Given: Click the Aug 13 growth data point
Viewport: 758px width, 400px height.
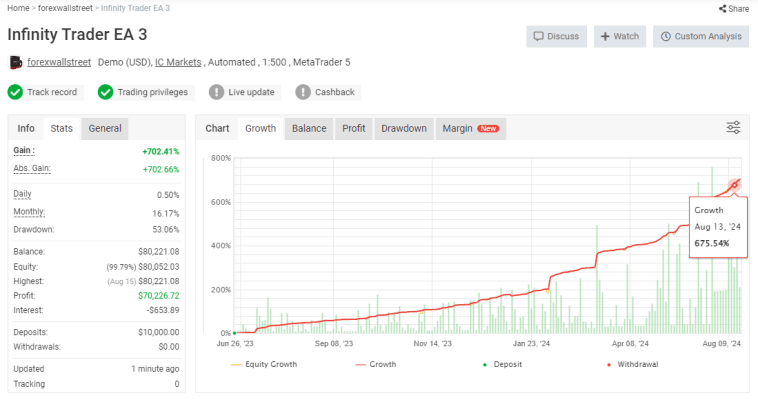Looking at the screenshot, I should tap(734, 184).
